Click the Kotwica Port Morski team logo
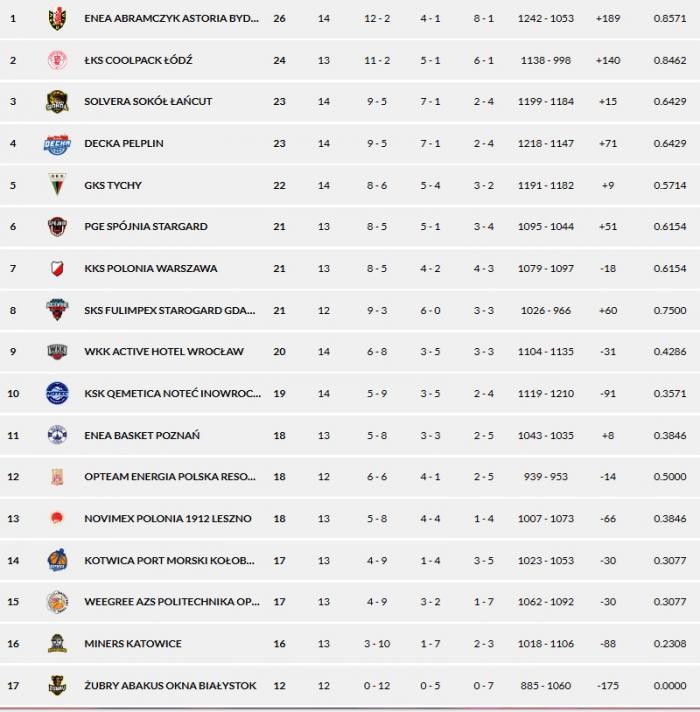This screenshot has width=700, height=712. pos(57,560)
